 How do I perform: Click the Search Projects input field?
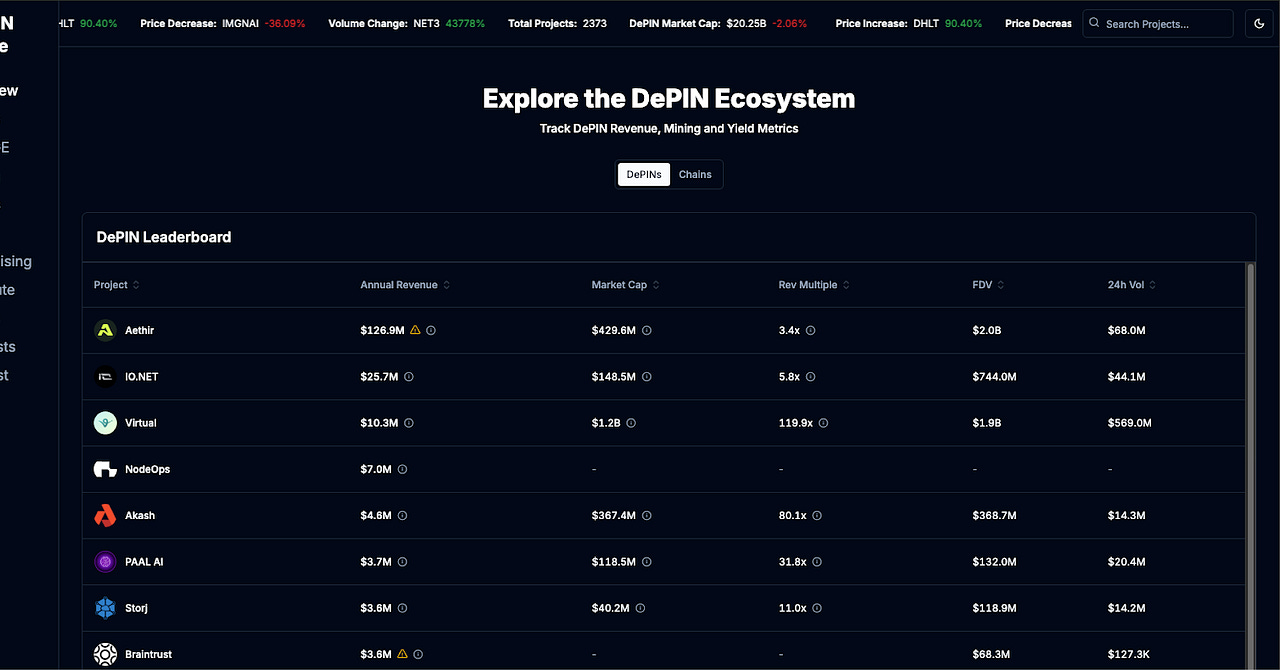(1158, 23)
